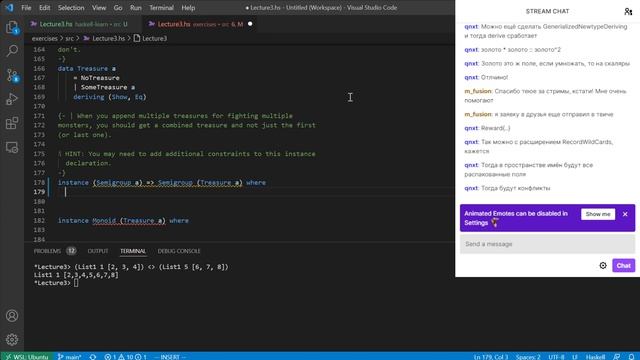This screenshot has height=360, width=640.
Task: Open the Go menu
Action: (118, 8)
